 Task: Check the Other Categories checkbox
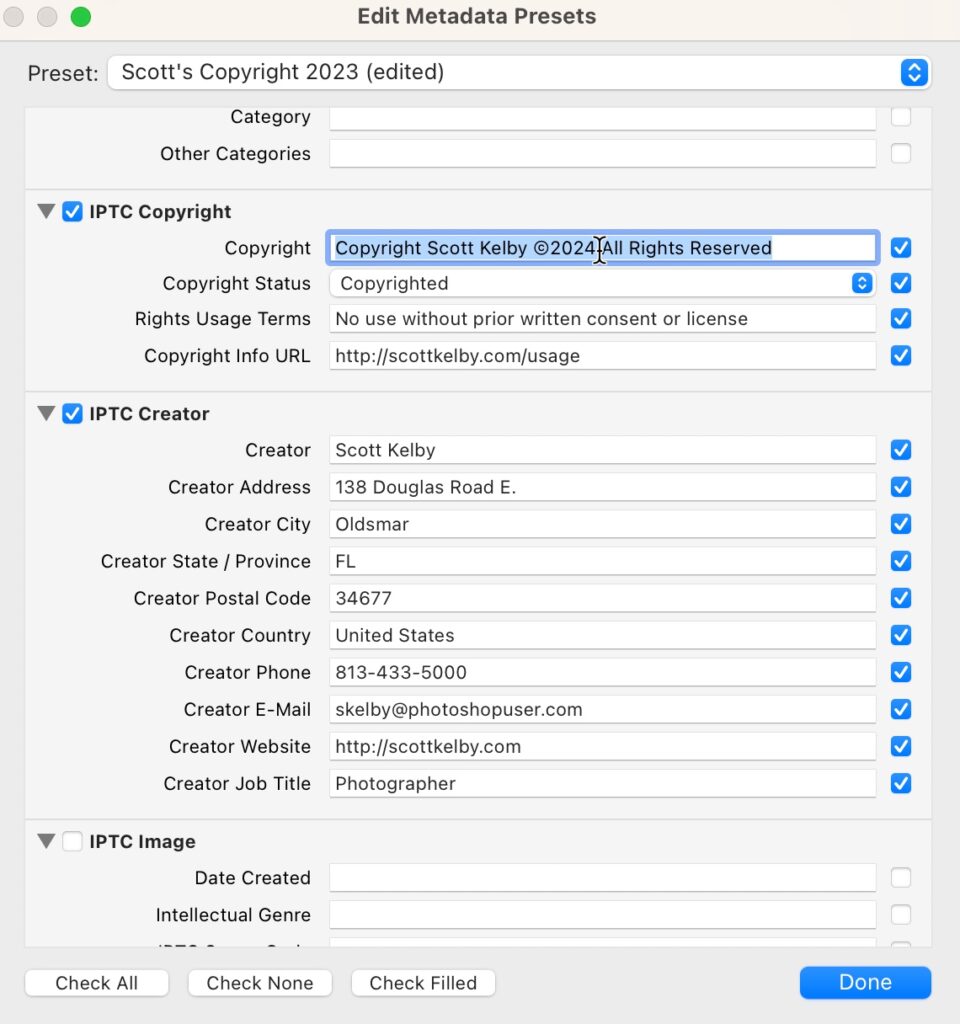click(x=901, y=153)
